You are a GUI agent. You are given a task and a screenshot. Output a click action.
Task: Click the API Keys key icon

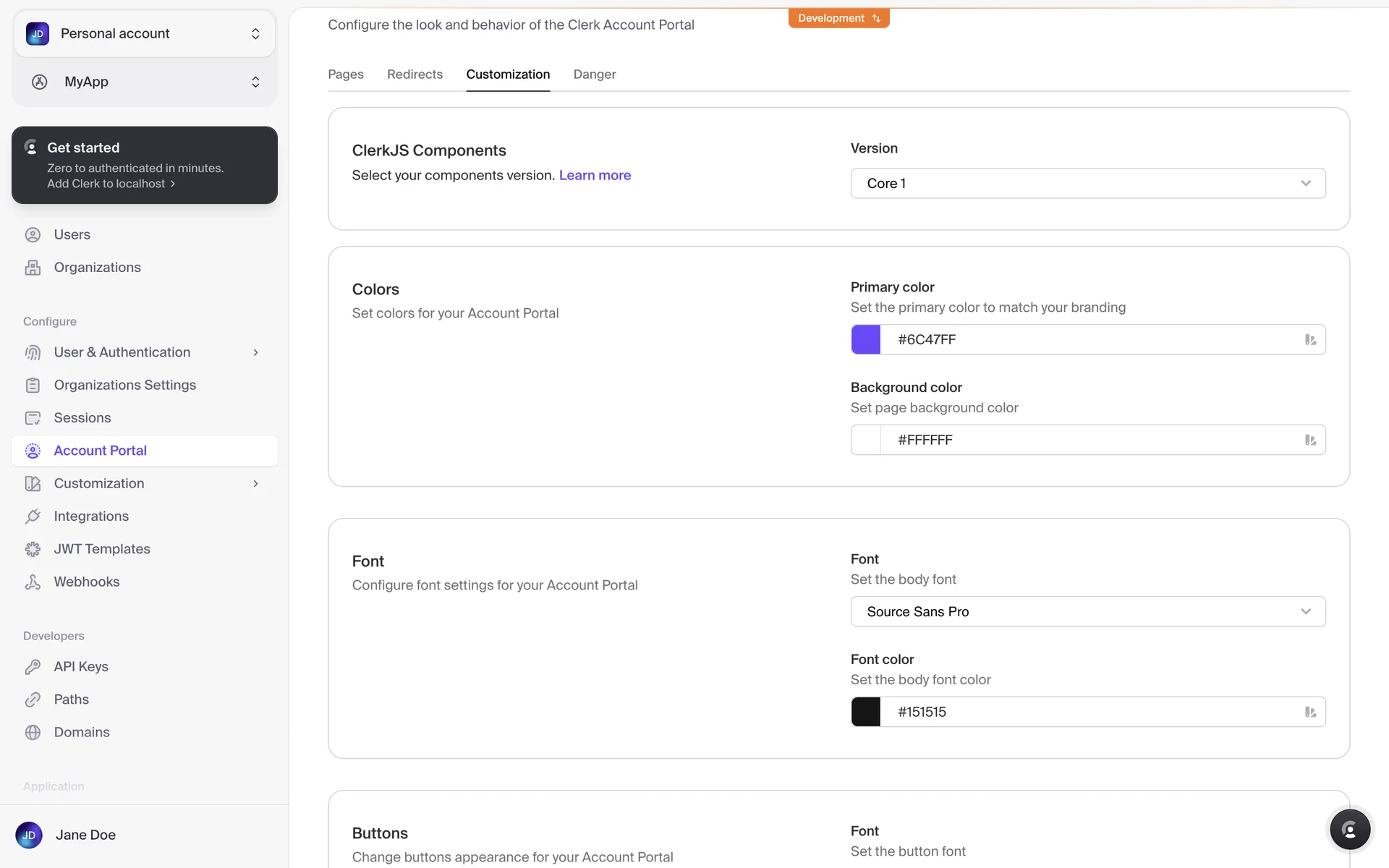33,667
